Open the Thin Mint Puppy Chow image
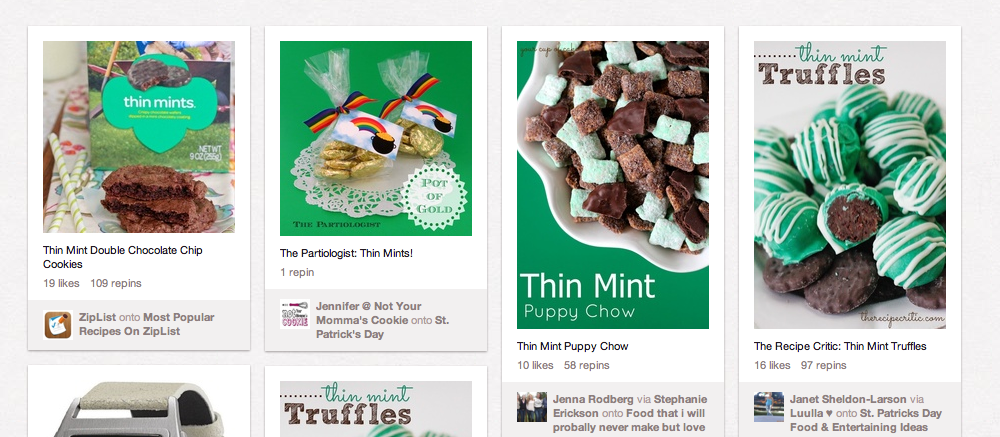1000x437 pixels. [x=613, y=185]
